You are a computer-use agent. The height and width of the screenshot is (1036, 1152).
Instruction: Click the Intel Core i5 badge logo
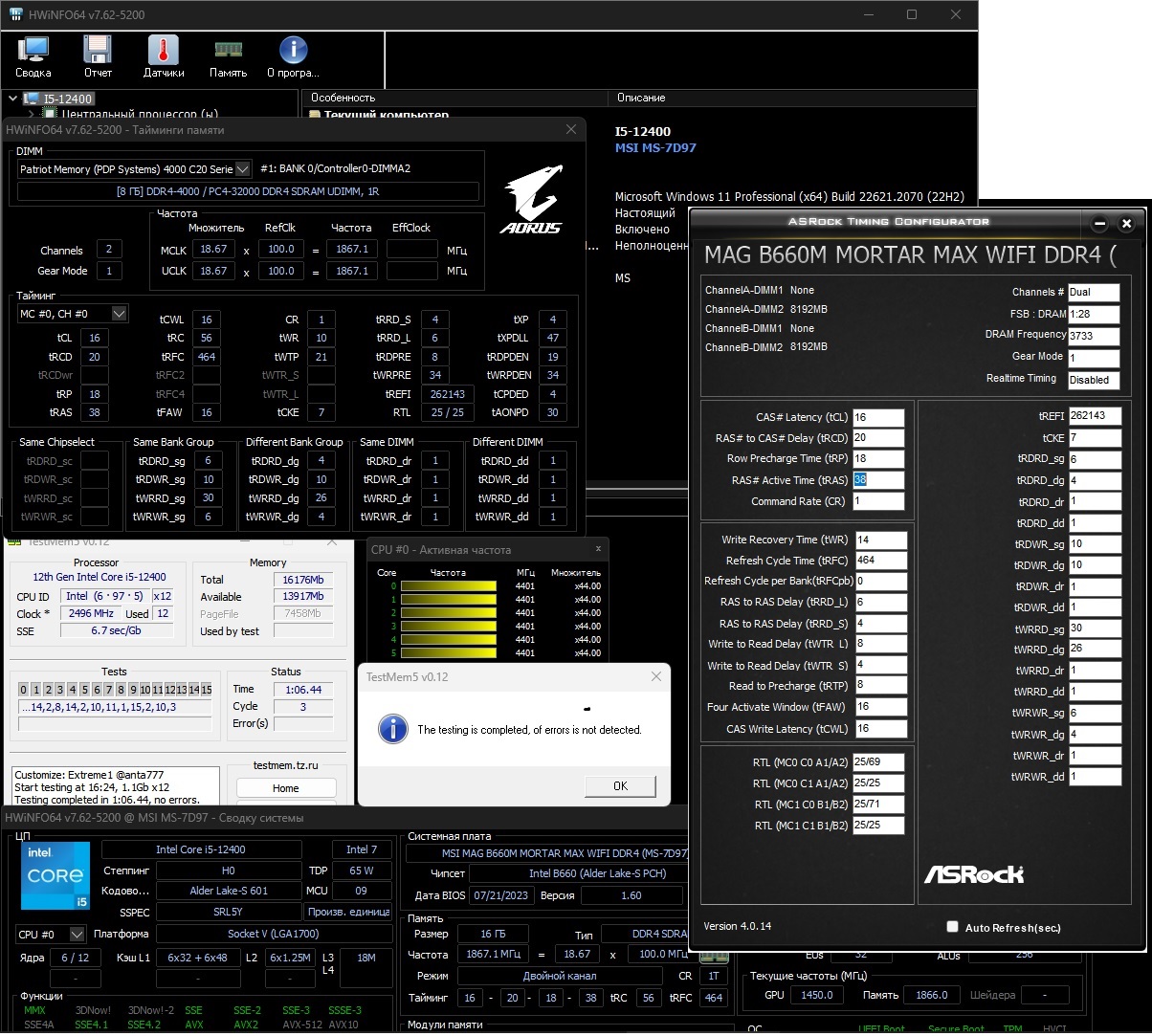(55, 875)
